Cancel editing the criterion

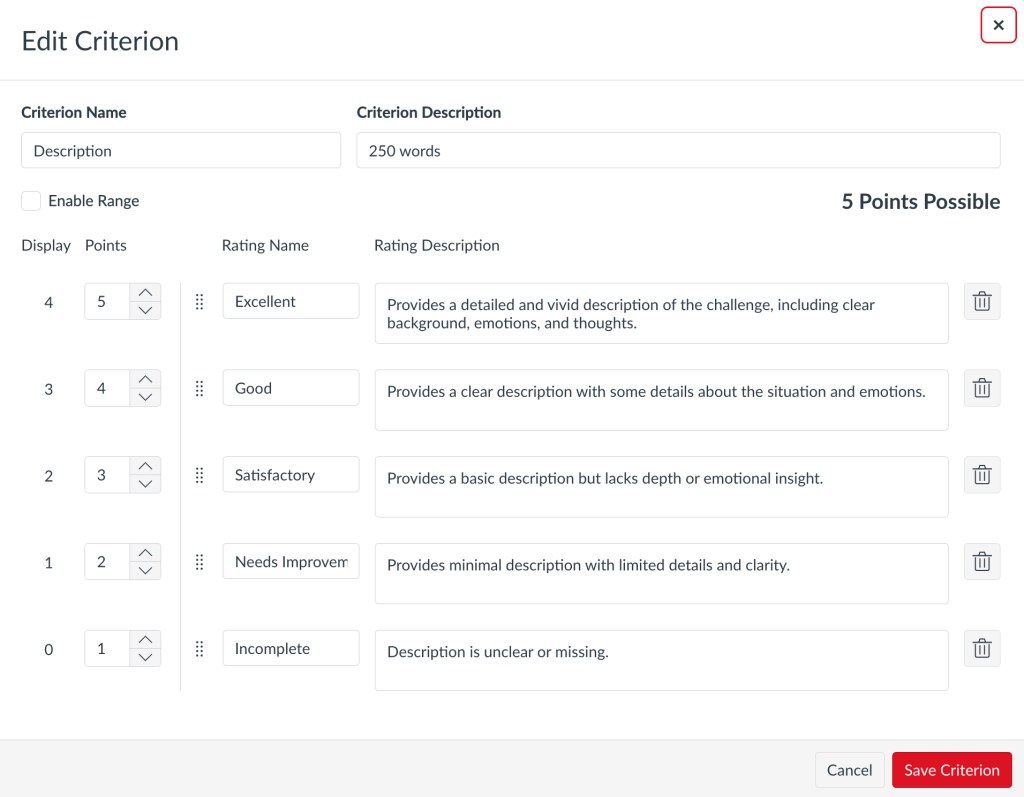pyautogui.click(x=849, y=770)
